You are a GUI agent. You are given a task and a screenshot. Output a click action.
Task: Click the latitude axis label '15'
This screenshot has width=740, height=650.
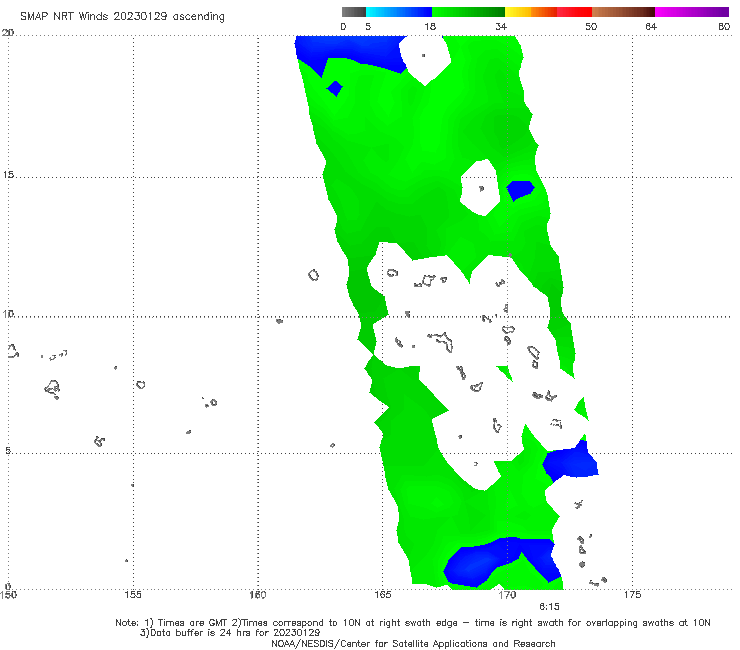coord(8,175)
